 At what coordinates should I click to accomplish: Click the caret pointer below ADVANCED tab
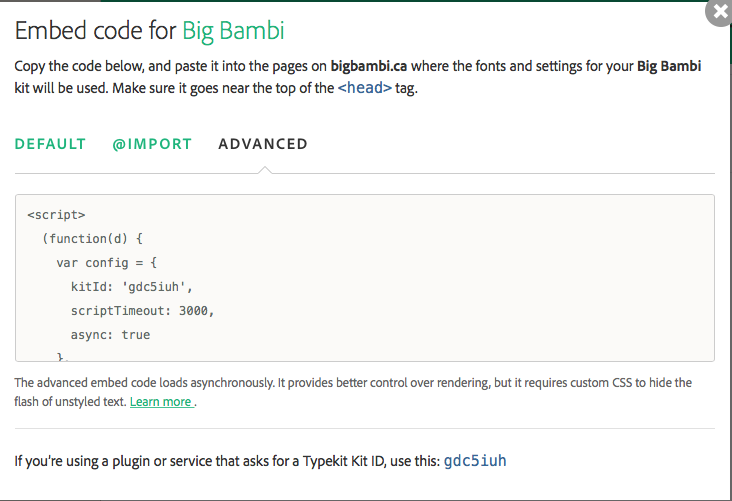pos(263,168)
